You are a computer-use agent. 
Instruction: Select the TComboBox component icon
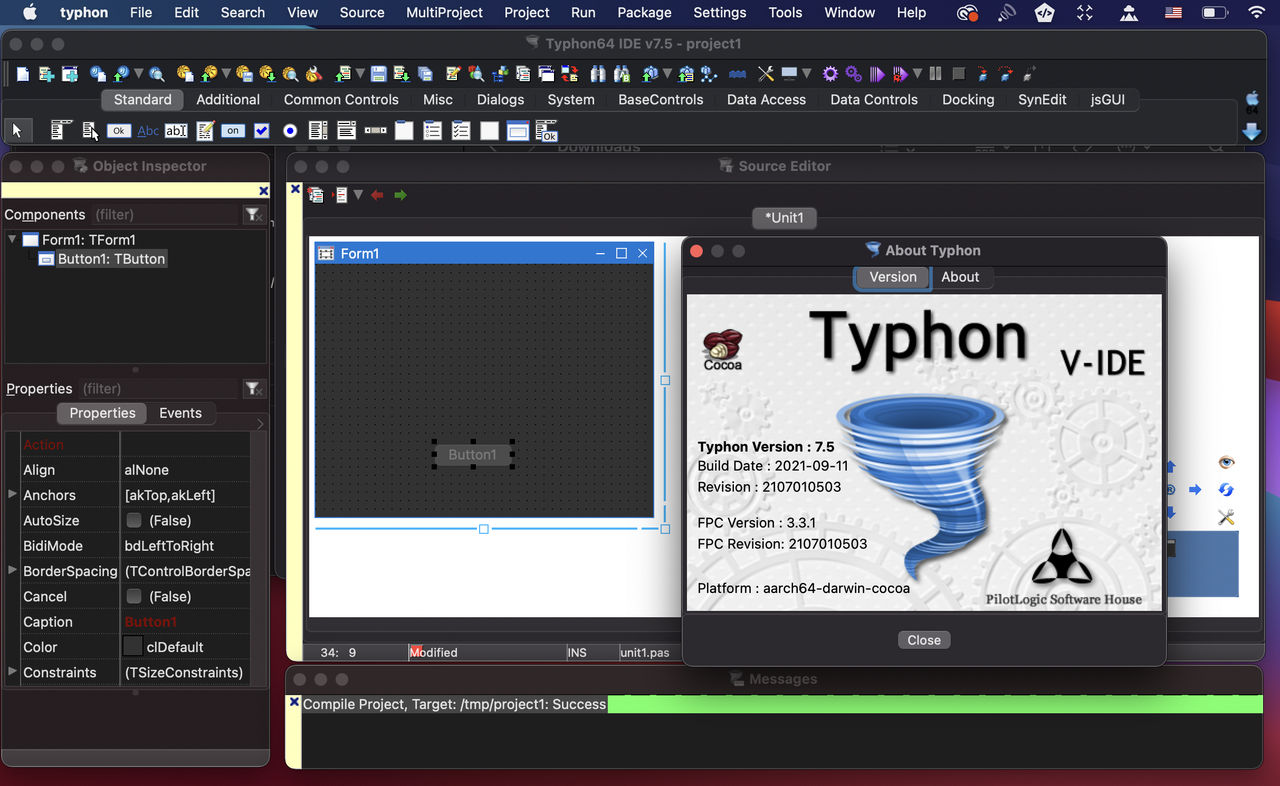pos(346,130)
